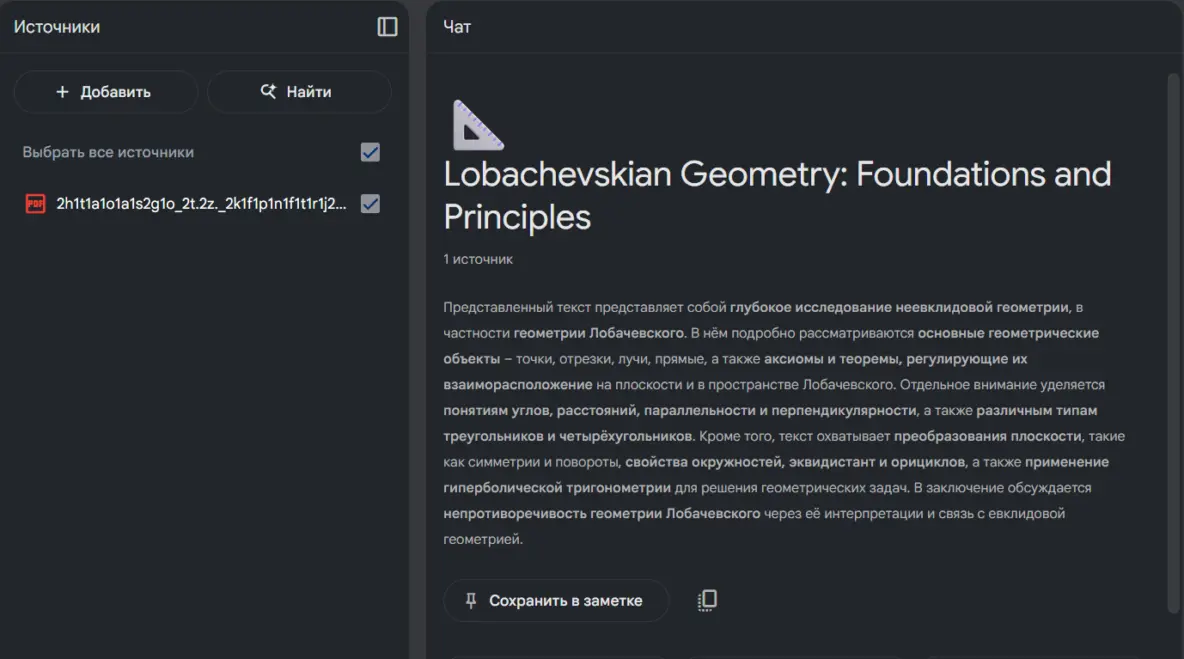Collapse the Источники side panel
This screenshot has height=659, width=1184.
pos(387,26)
